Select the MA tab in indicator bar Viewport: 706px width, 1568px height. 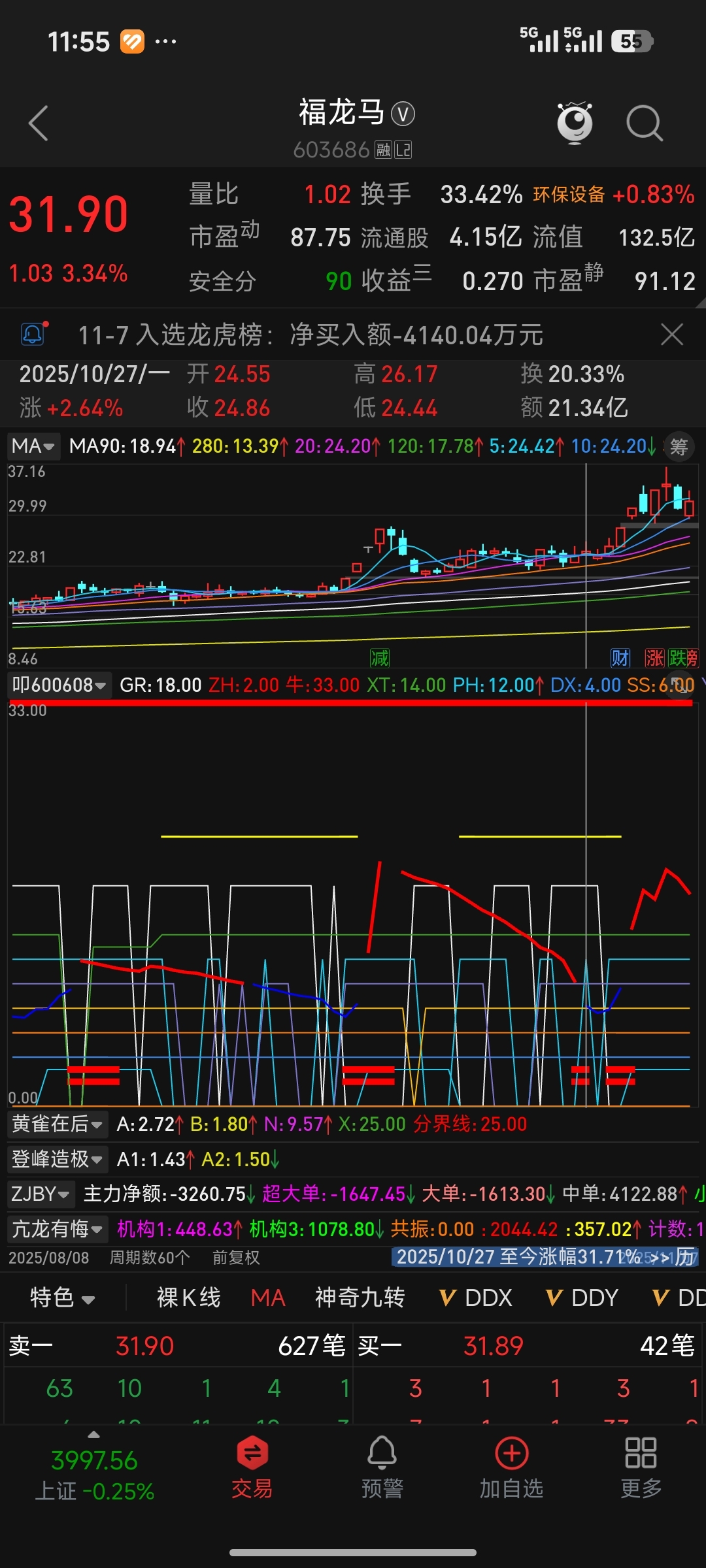(x=268, y=1298)
